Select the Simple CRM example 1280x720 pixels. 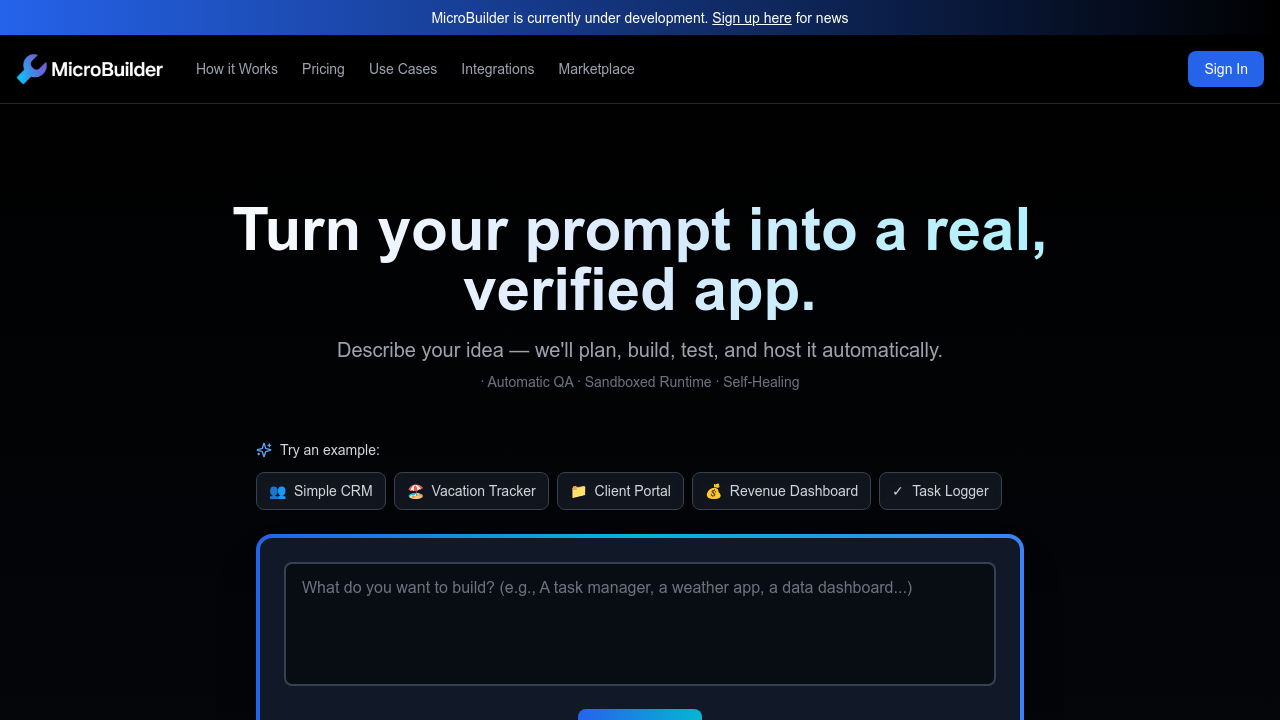[321, 491]
